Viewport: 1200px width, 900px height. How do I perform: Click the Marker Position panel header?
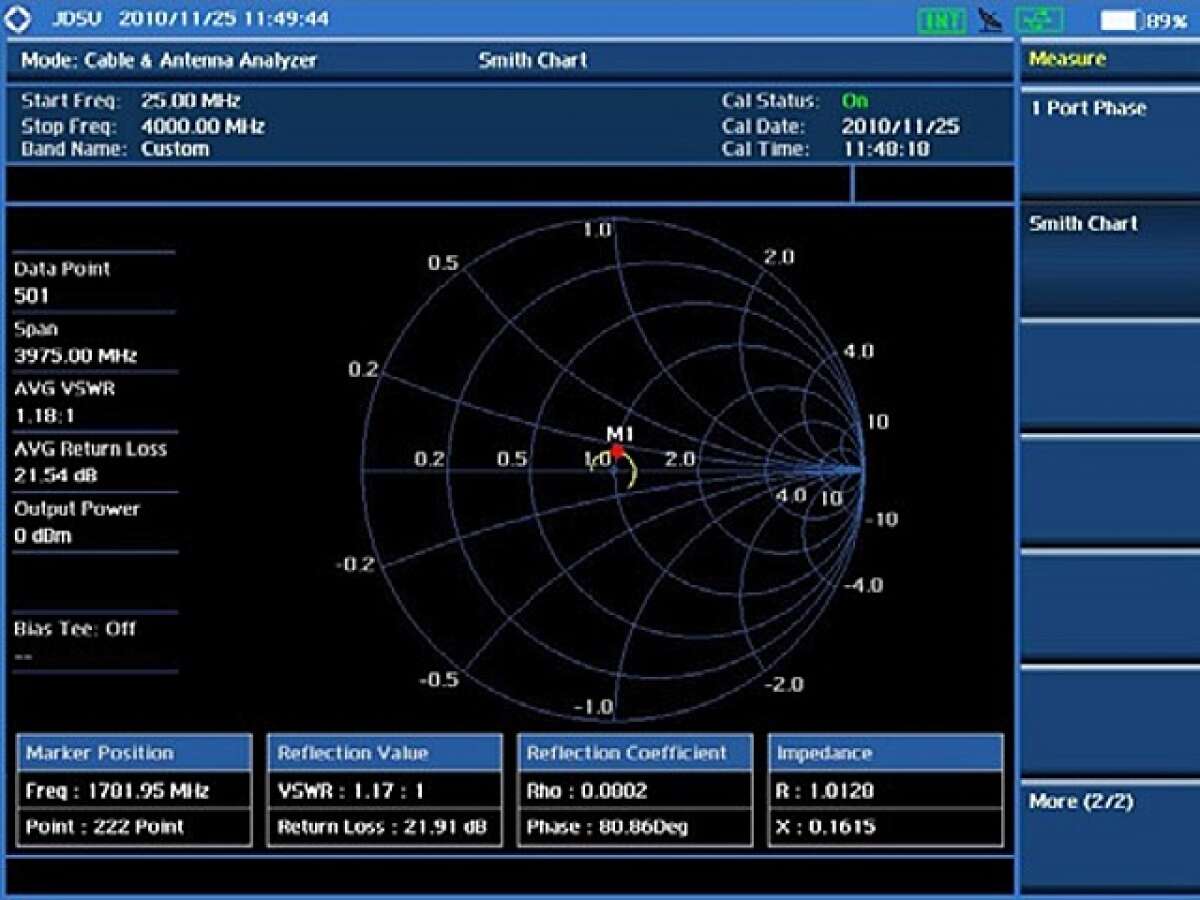[134, 753]
